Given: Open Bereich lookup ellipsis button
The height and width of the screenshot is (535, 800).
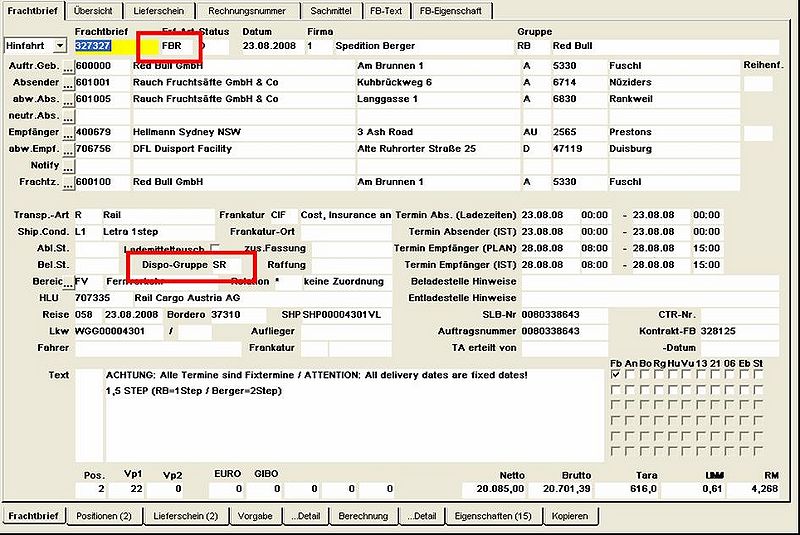Looking at the screenshot, I should pos(68,282).
